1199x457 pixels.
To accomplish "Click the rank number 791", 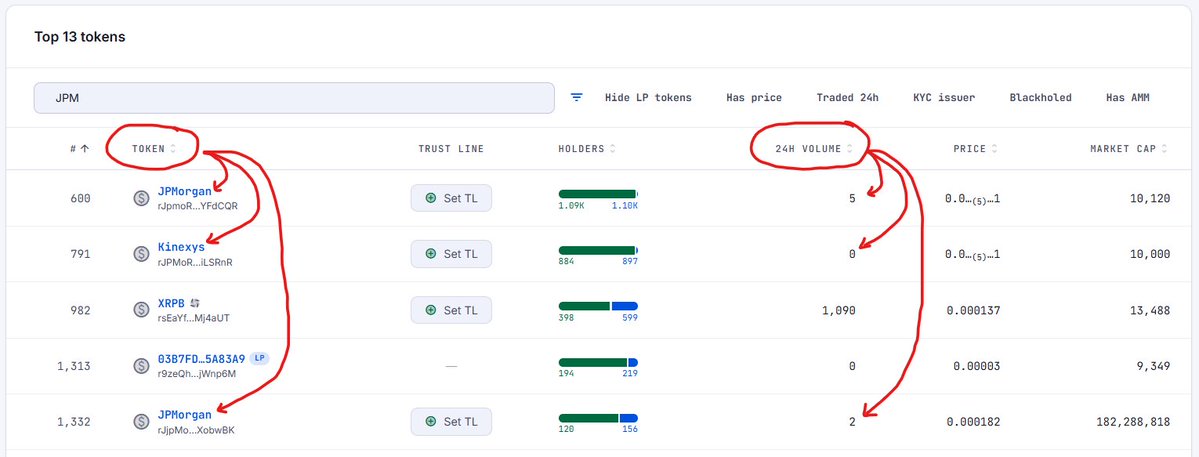I will 79,254.
